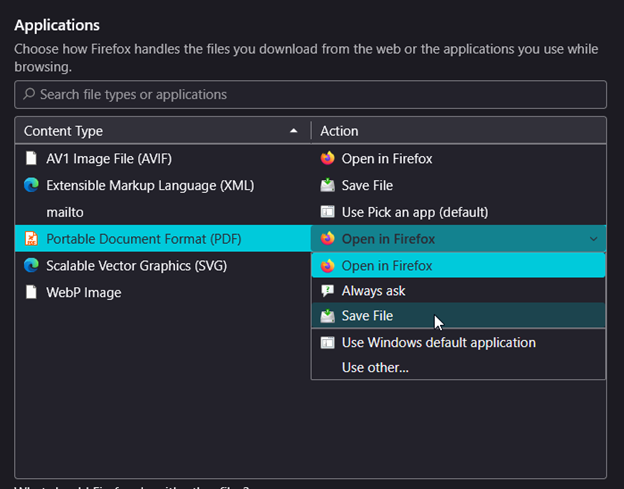Select Use Windows default application
The width and height of the screenshot is (624, 489).
[458, 342]
